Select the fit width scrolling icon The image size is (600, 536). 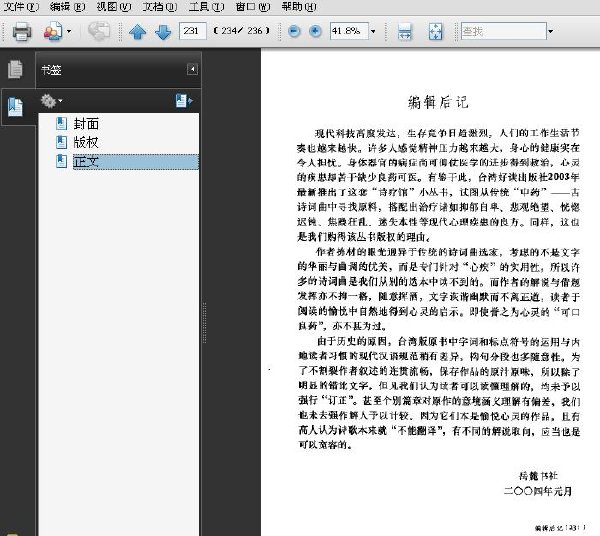click(x=404, y=31)
